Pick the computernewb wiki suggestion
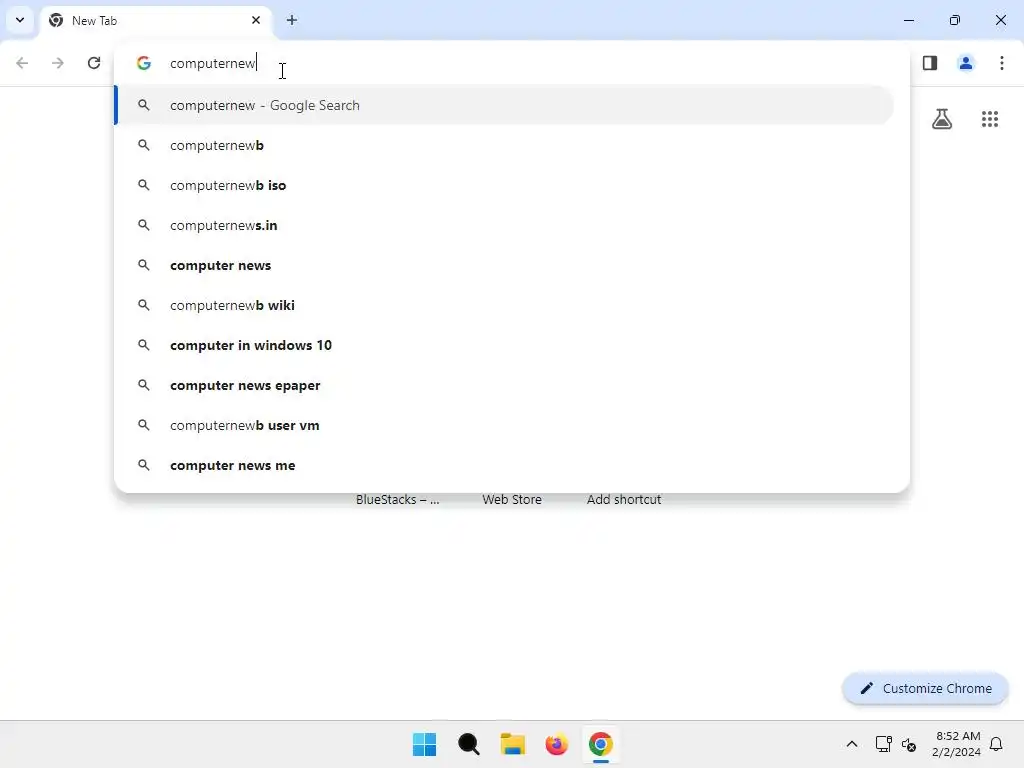The width and height of the screenshot is (1024, 768). pyautogui.click(x=504, y=305)
